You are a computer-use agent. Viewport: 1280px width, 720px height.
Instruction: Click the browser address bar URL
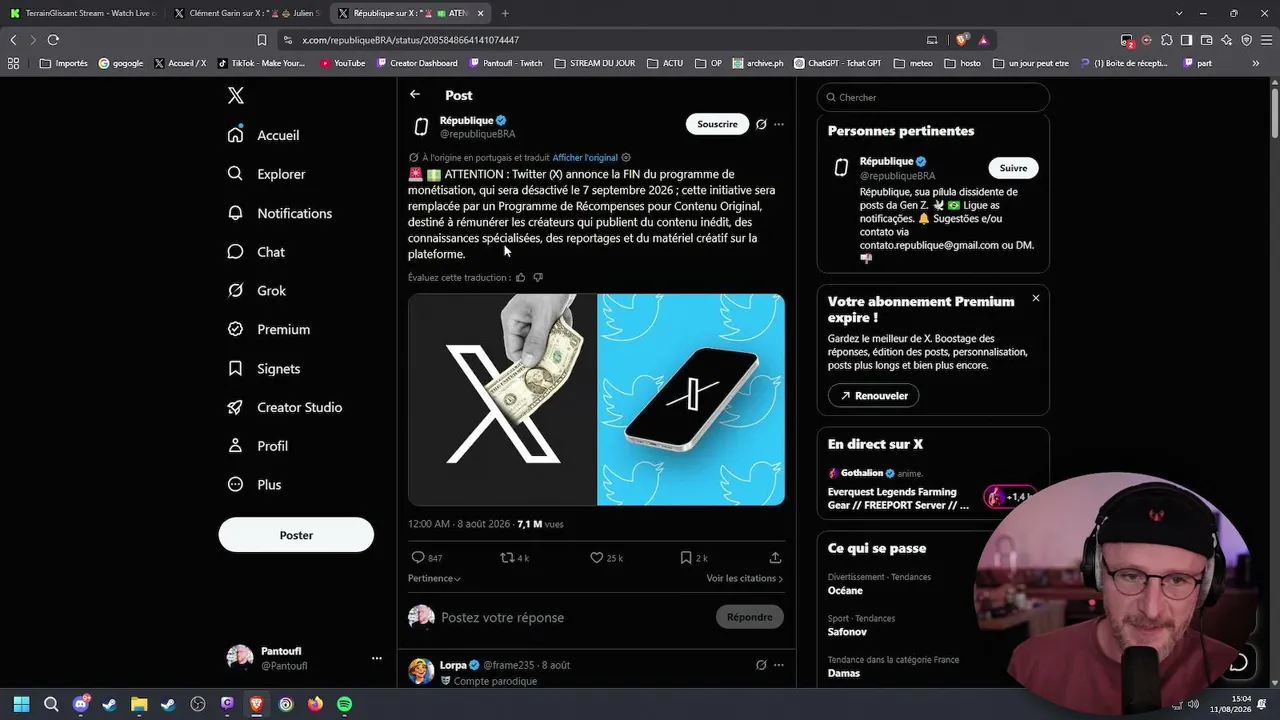(410, 40)
